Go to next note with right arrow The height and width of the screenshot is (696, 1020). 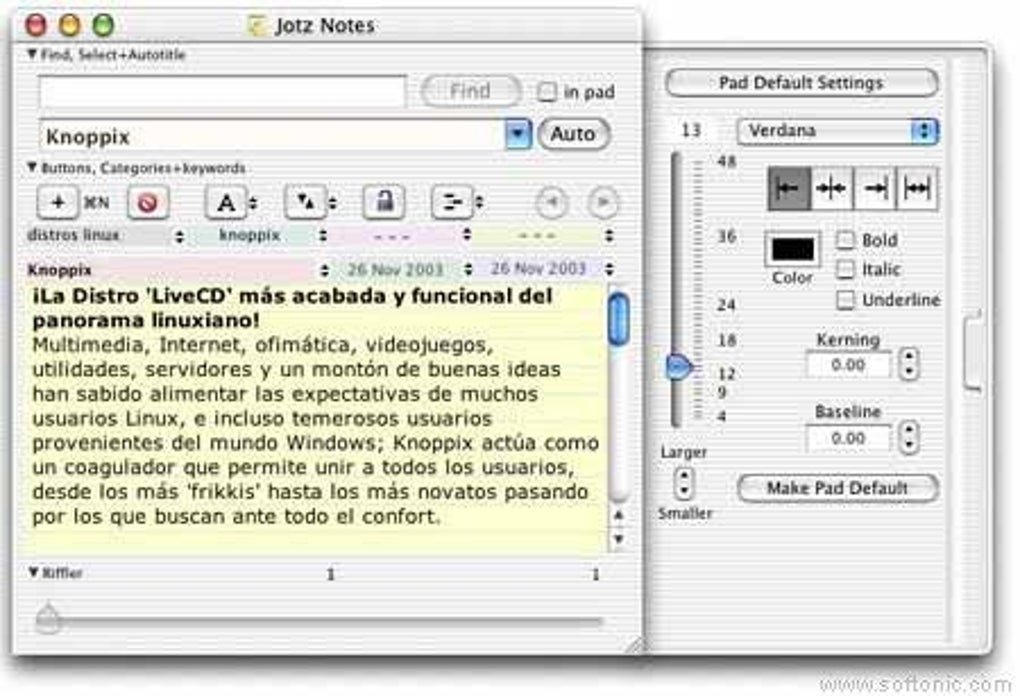tap(602, 202)
